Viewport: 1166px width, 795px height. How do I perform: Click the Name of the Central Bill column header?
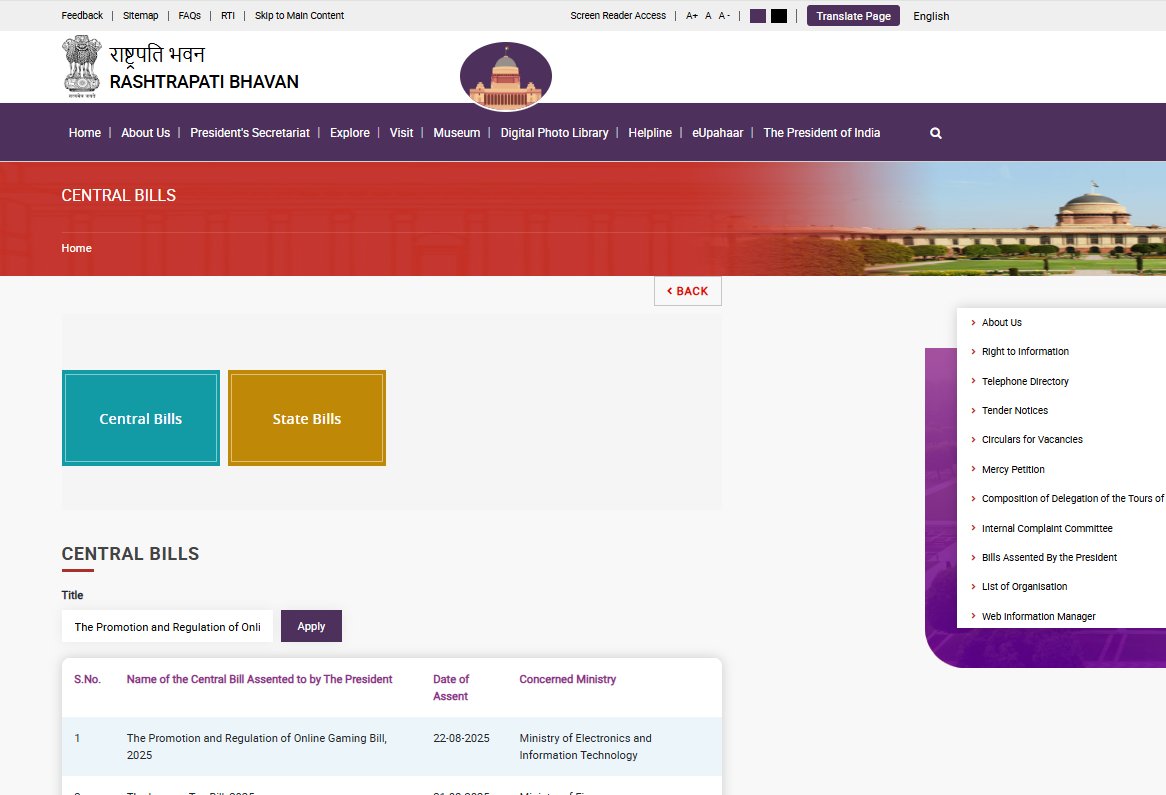(260, 679)
